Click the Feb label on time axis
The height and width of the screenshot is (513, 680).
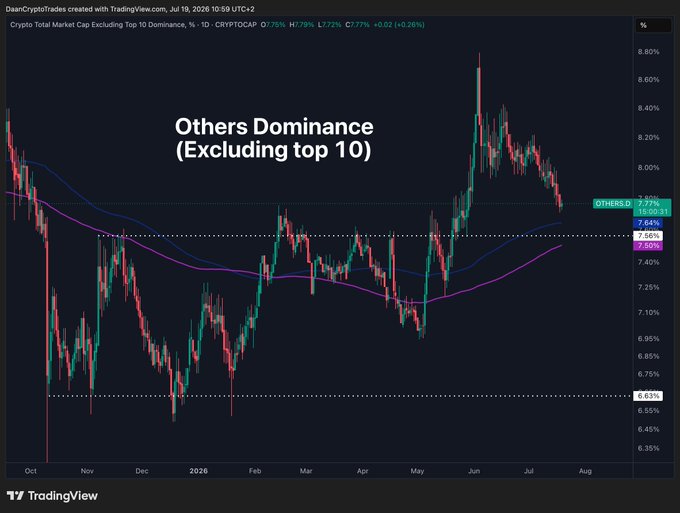[x=255, y=471]
